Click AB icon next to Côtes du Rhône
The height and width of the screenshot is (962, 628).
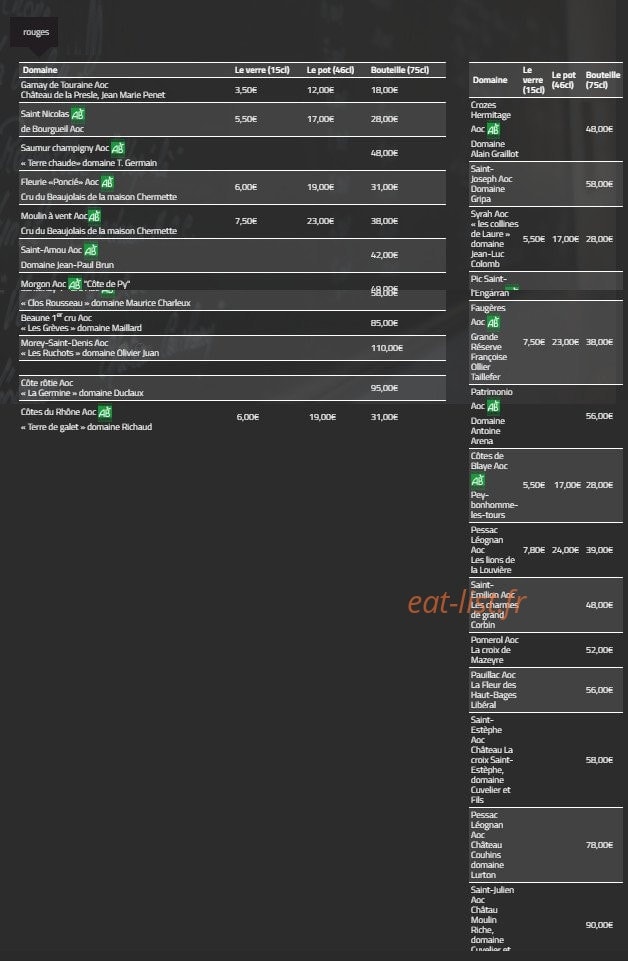click(105, 412)
